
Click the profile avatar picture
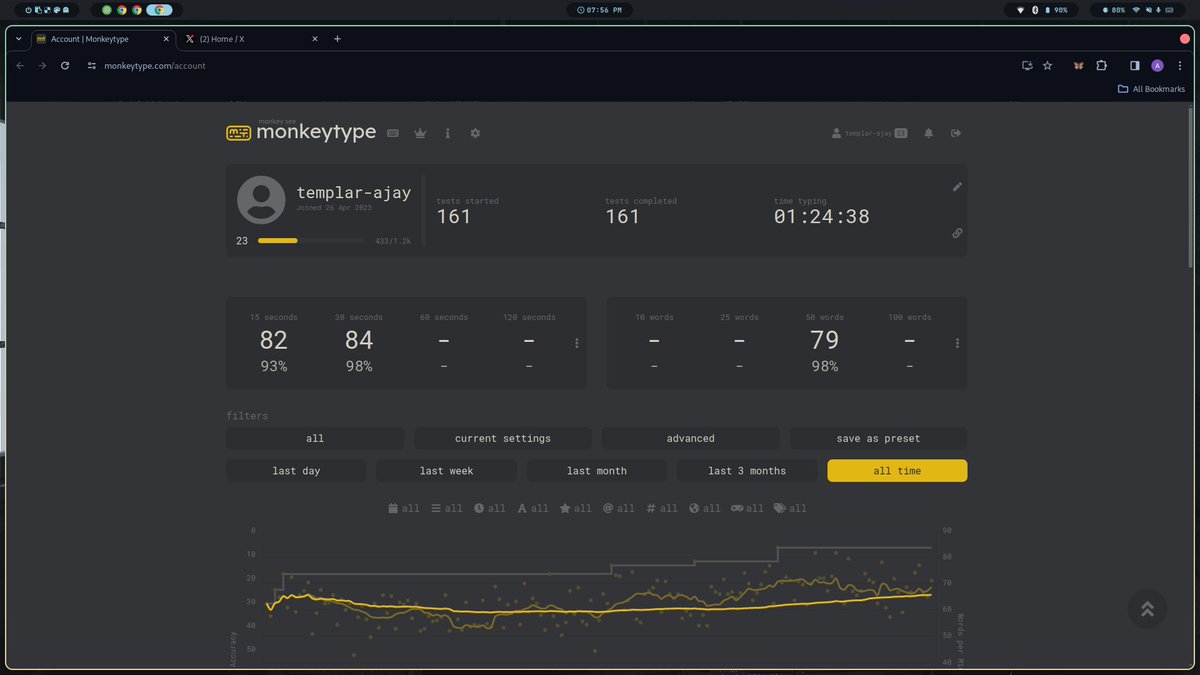coord(261,199)
